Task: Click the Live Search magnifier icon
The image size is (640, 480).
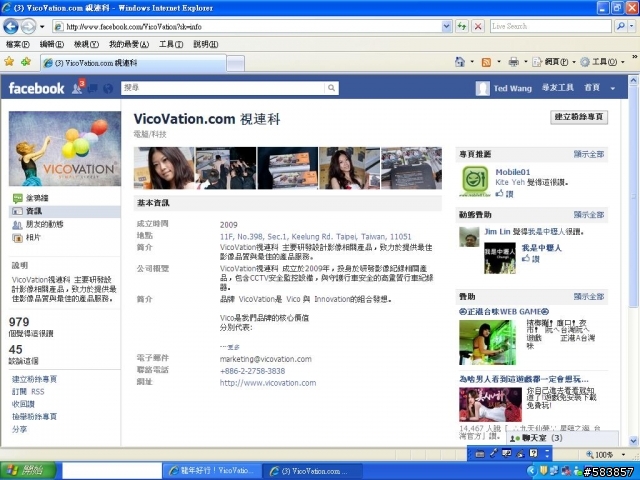Action: coord(621,26)
